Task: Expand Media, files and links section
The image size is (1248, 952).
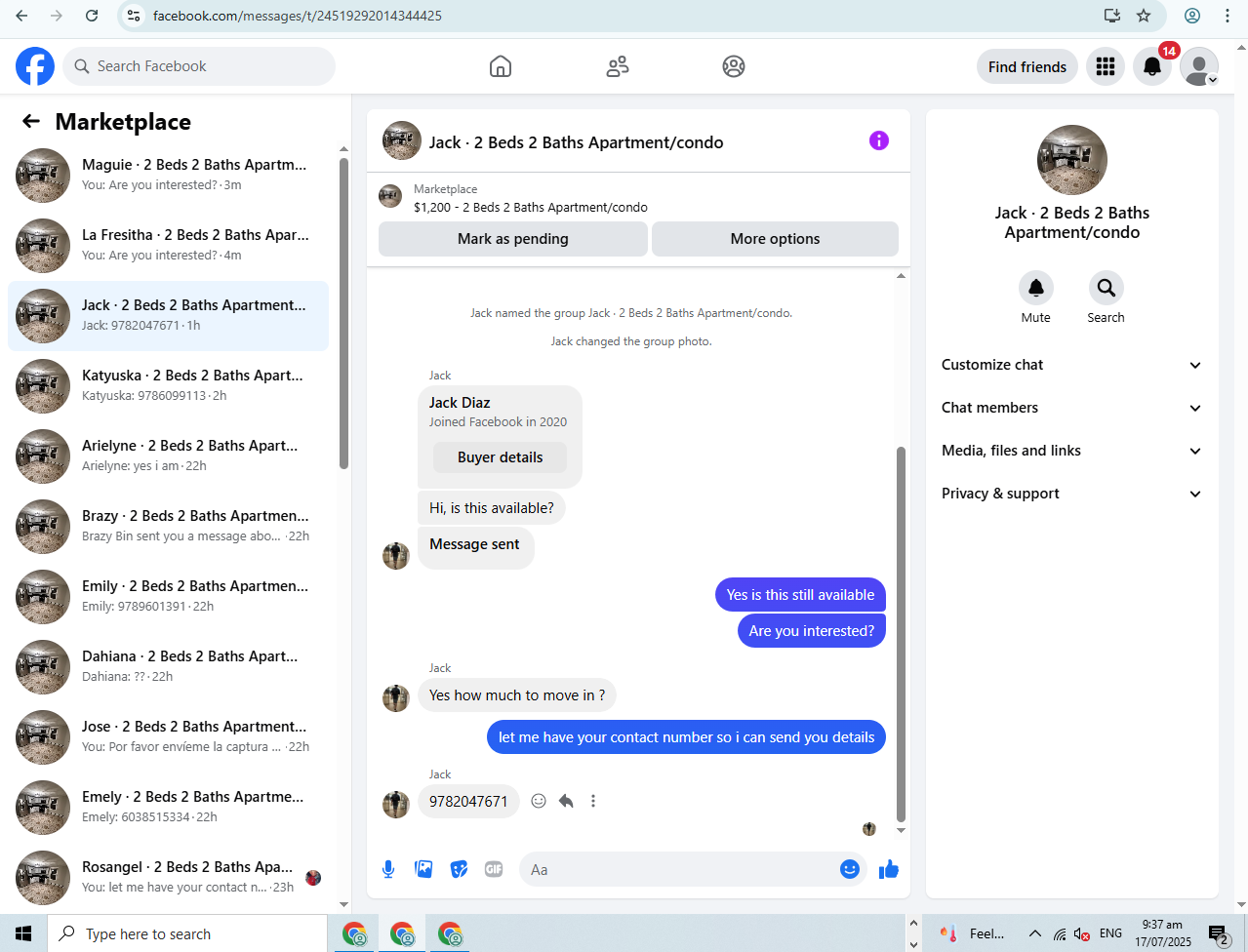Action: pyautogui.click(x=1071, y=451)
